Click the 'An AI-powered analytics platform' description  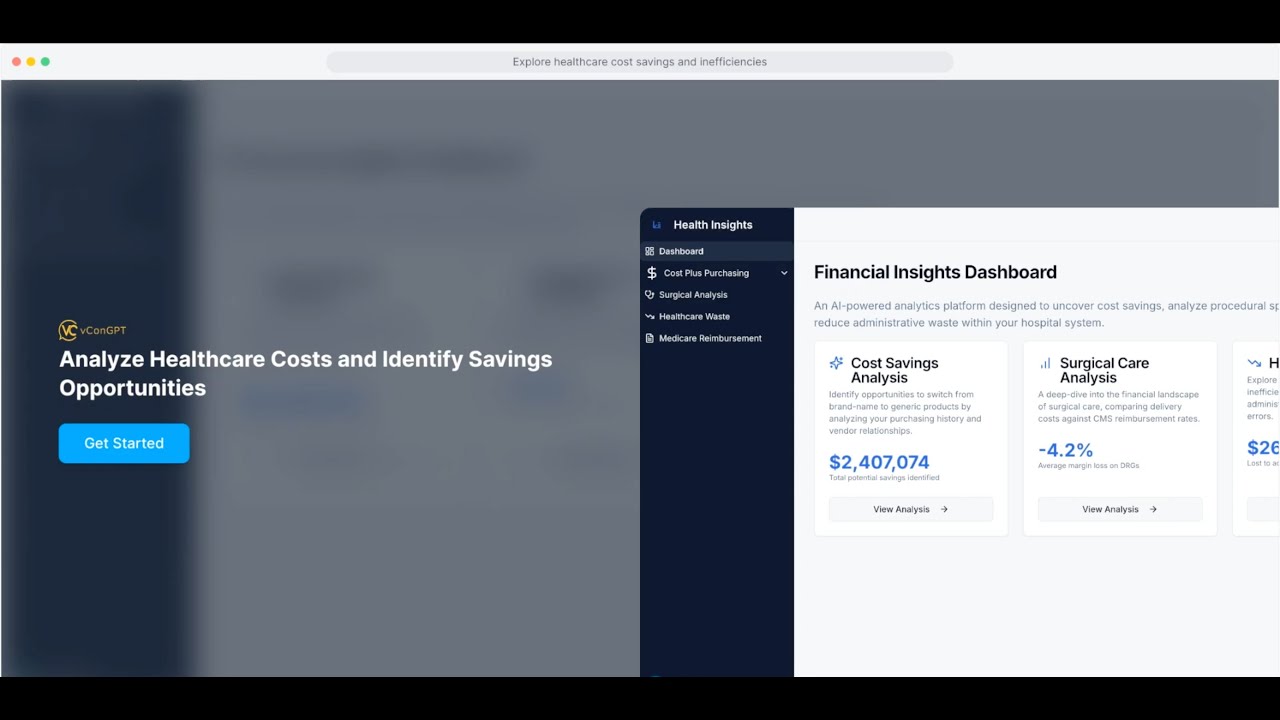tap(1046, 314)
